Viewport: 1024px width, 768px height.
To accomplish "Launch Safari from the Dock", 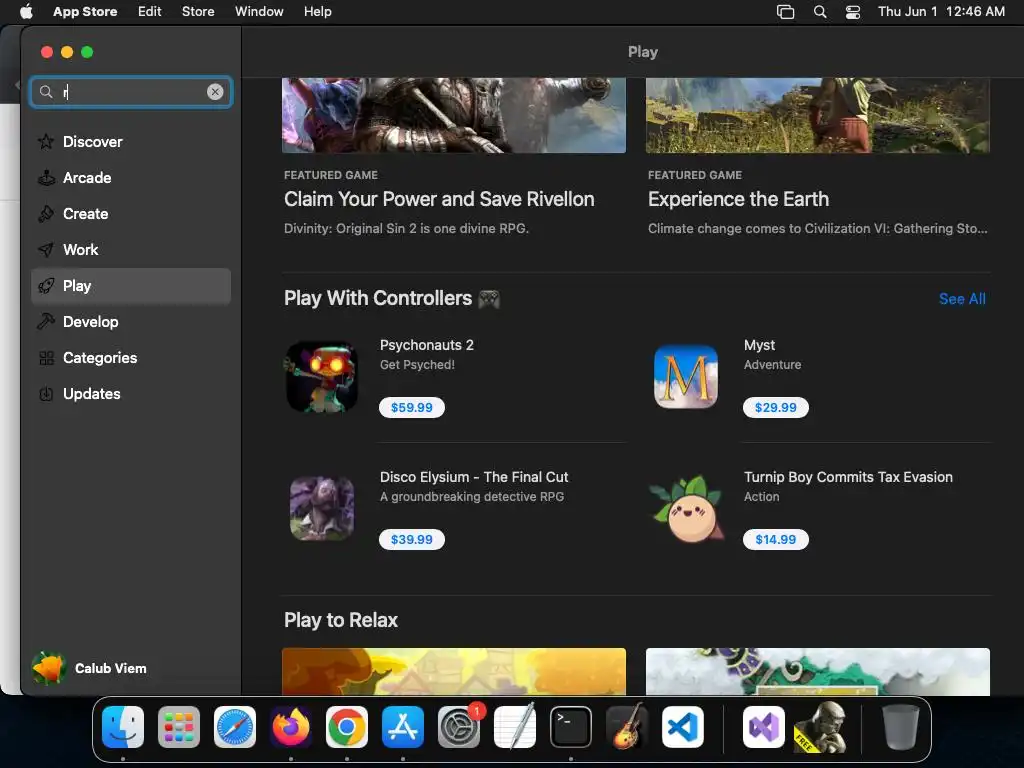I will click(x=235, y=727).
